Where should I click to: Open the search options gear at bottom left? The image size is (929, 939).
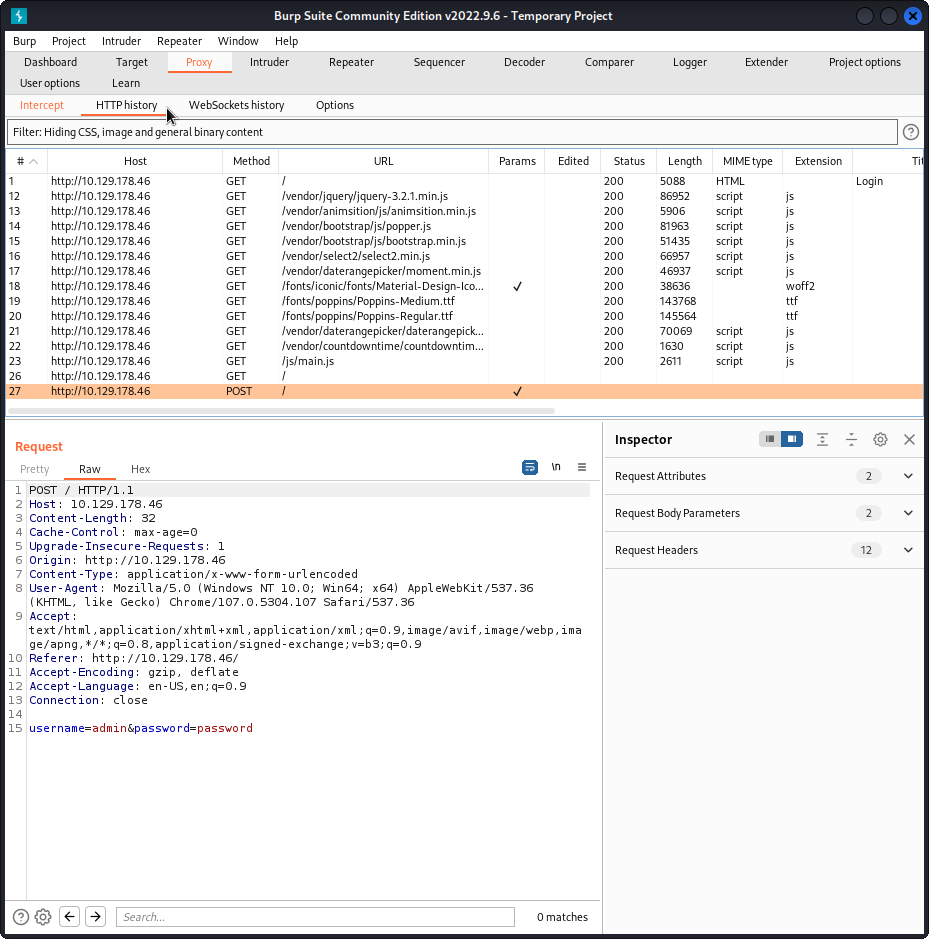42,916
